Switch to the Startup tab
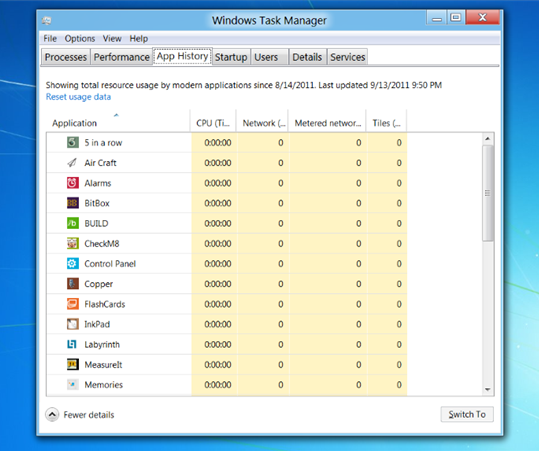 231,57
